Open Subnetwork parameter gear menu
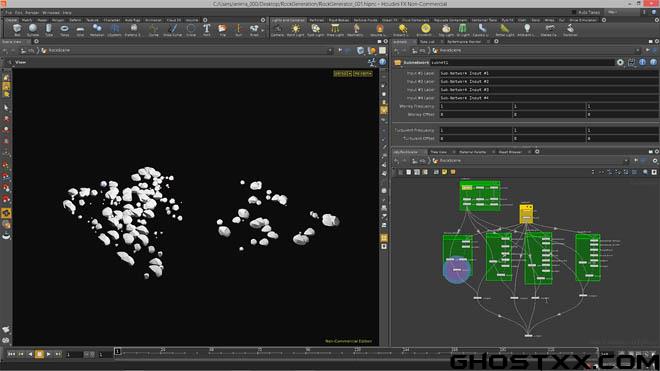This screenshot has width=660, height=371. 620,62
